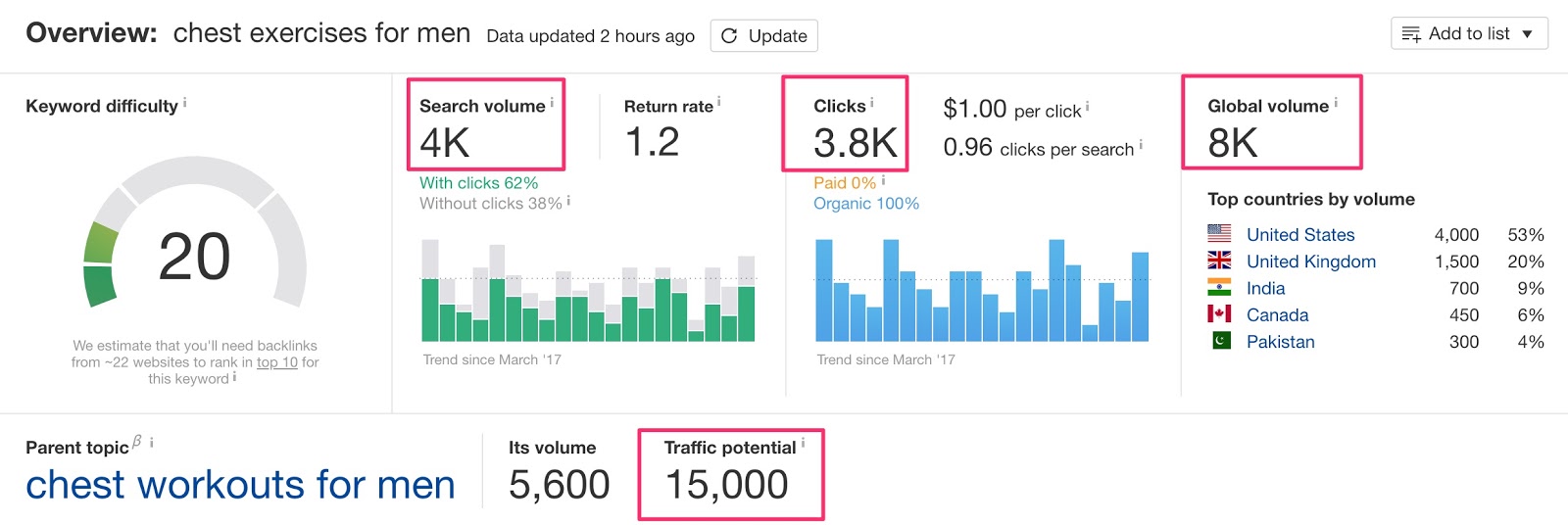Click Canada volume value 450
The width and height of the screenshot is (1568, 525).
point(1464,315)
